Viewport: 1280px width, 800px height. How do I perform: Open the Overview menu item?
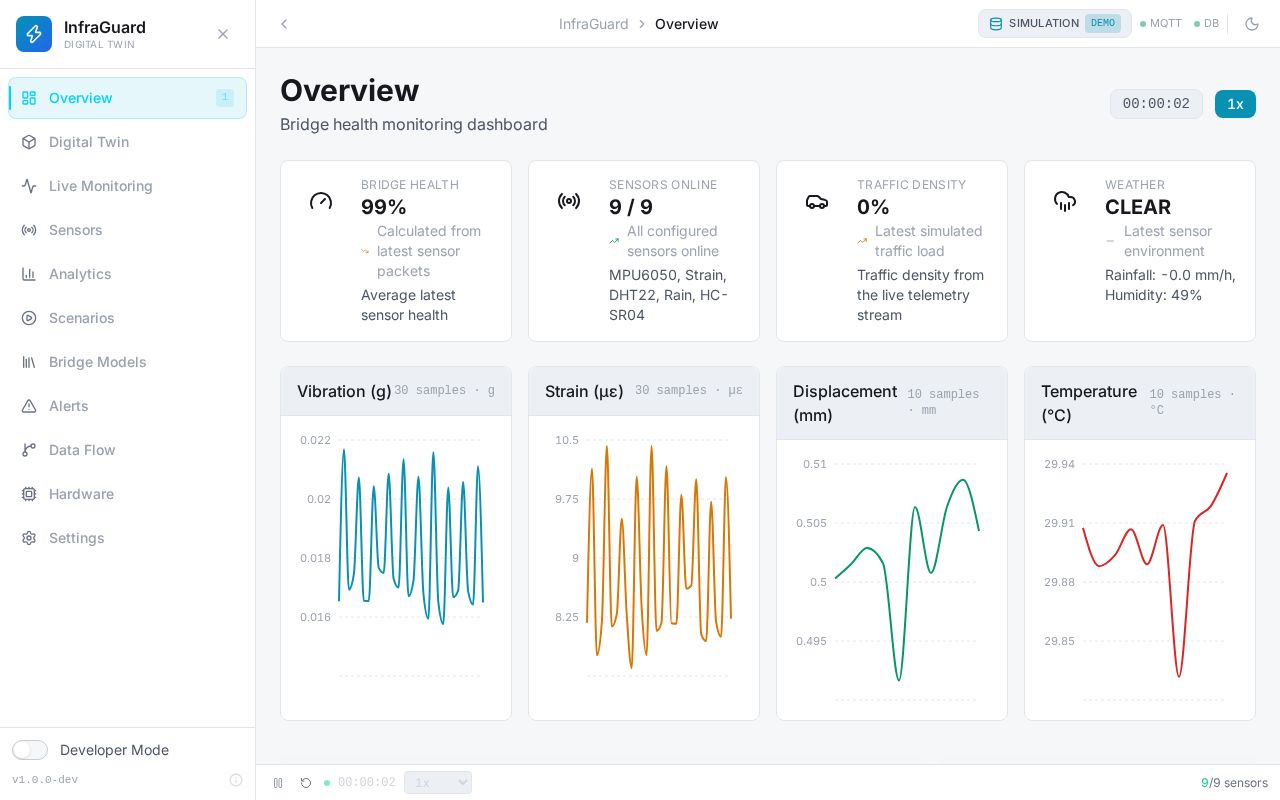pos(128,98)
